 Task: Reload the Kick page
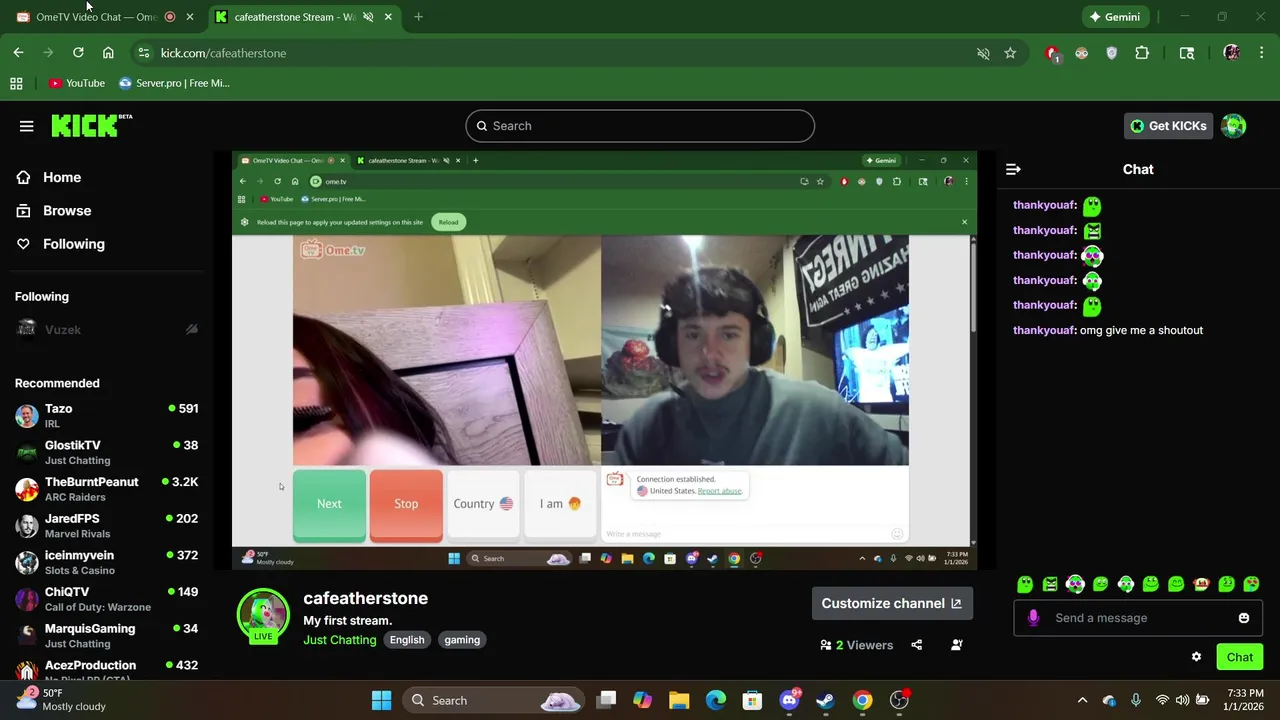click(78, 53)
